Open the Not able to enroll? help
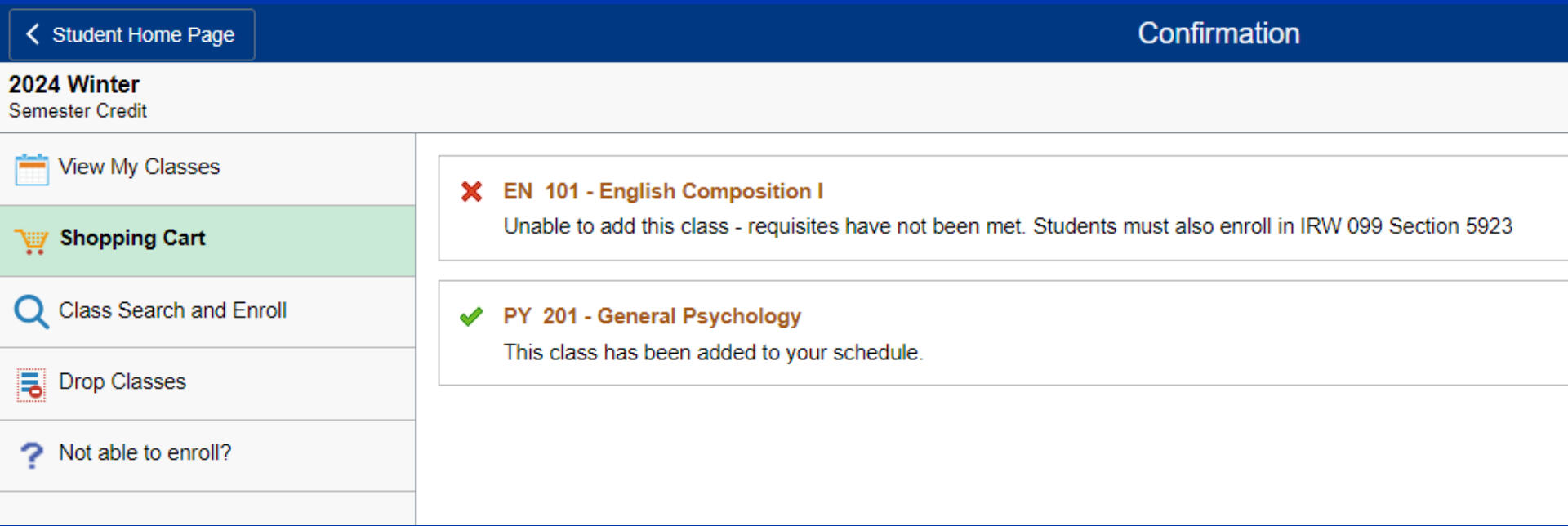 click(145, 452)
